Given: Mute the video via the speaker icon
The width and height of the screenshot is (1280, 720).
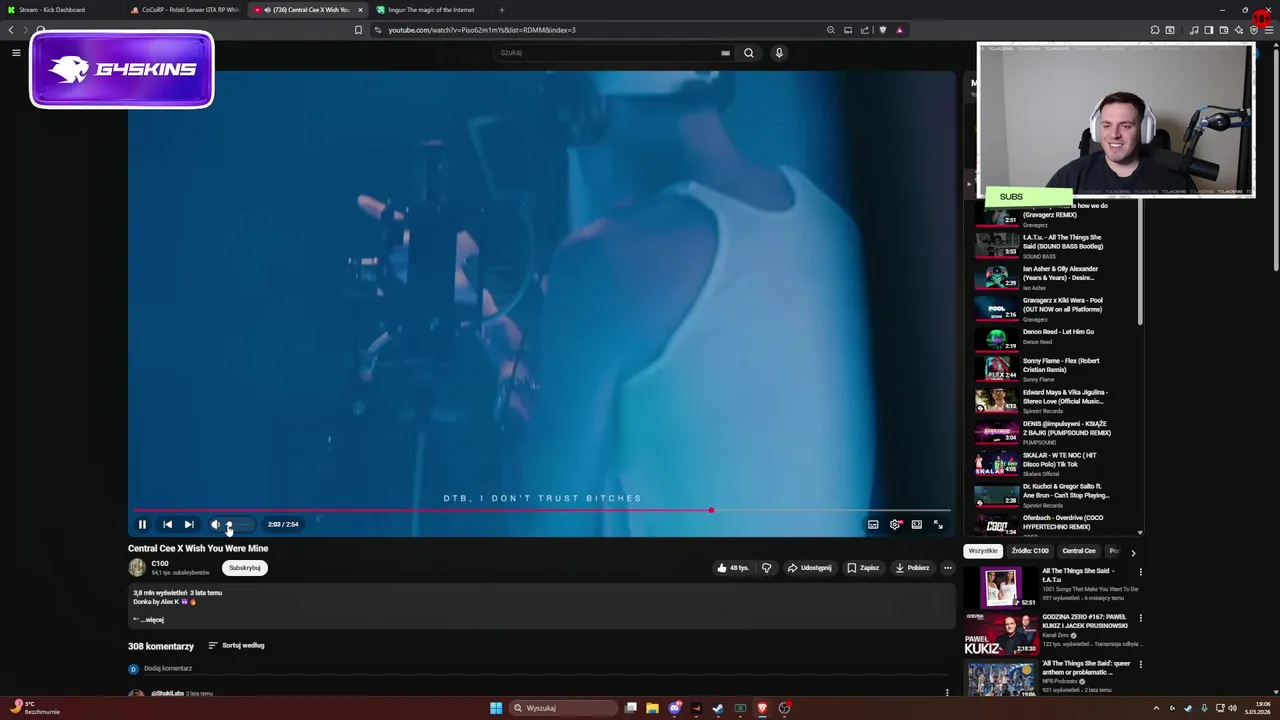Looking at the screenshot, I should (x=215, y=524).
